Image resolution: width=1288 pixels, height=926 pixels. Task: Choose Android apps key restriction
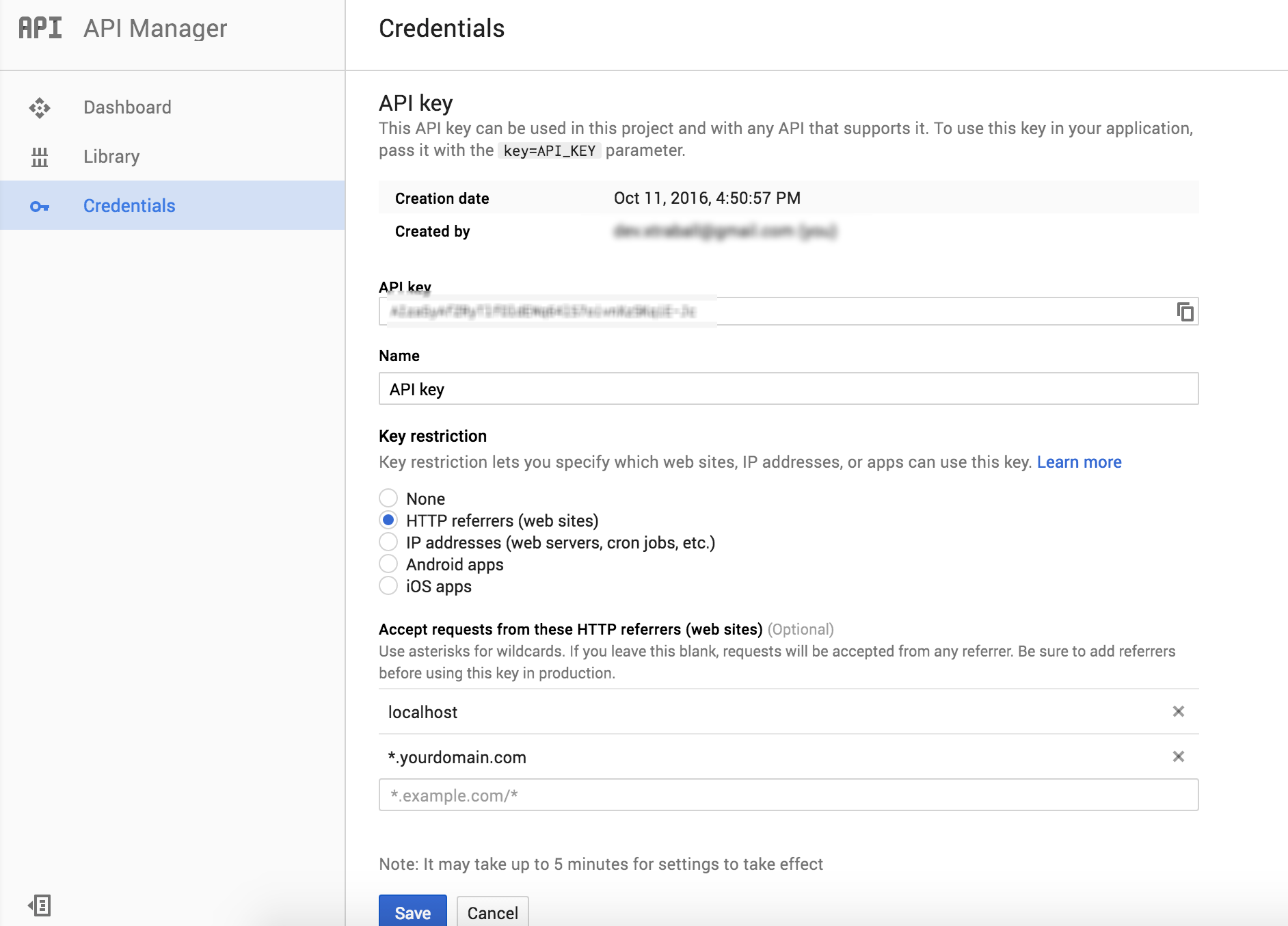(x=388, y=564)
